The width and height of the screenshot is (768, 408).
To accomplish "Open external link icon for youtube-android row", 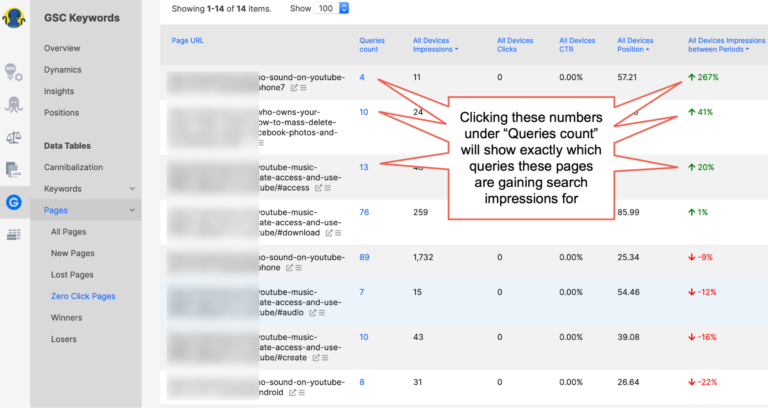I will click(292, 393).
